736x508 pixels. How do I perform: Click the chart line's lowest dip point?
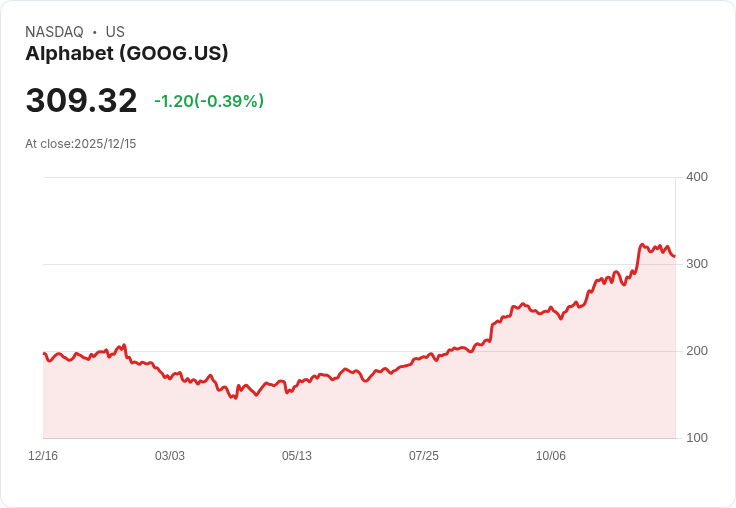point(236,398)
